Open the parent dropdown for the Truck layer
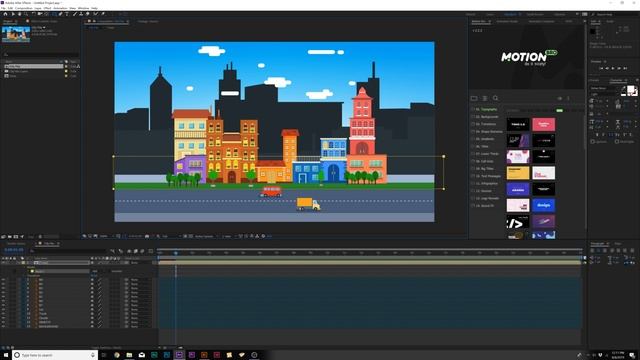Viewport: 640px width, 360px height. click(140, 313)
